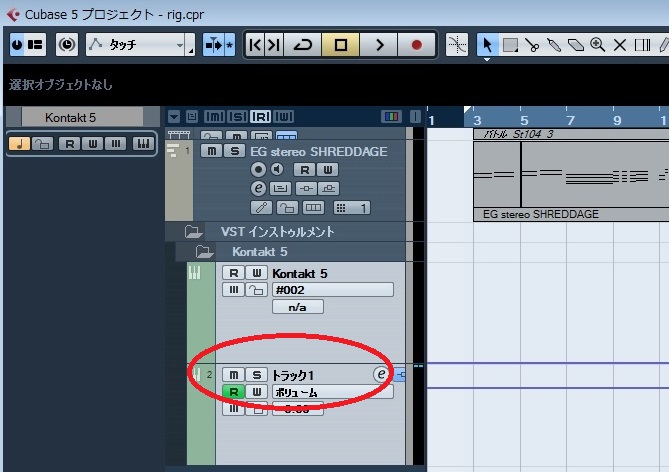Expand the Kontakt 5 folder

[204, 252]
